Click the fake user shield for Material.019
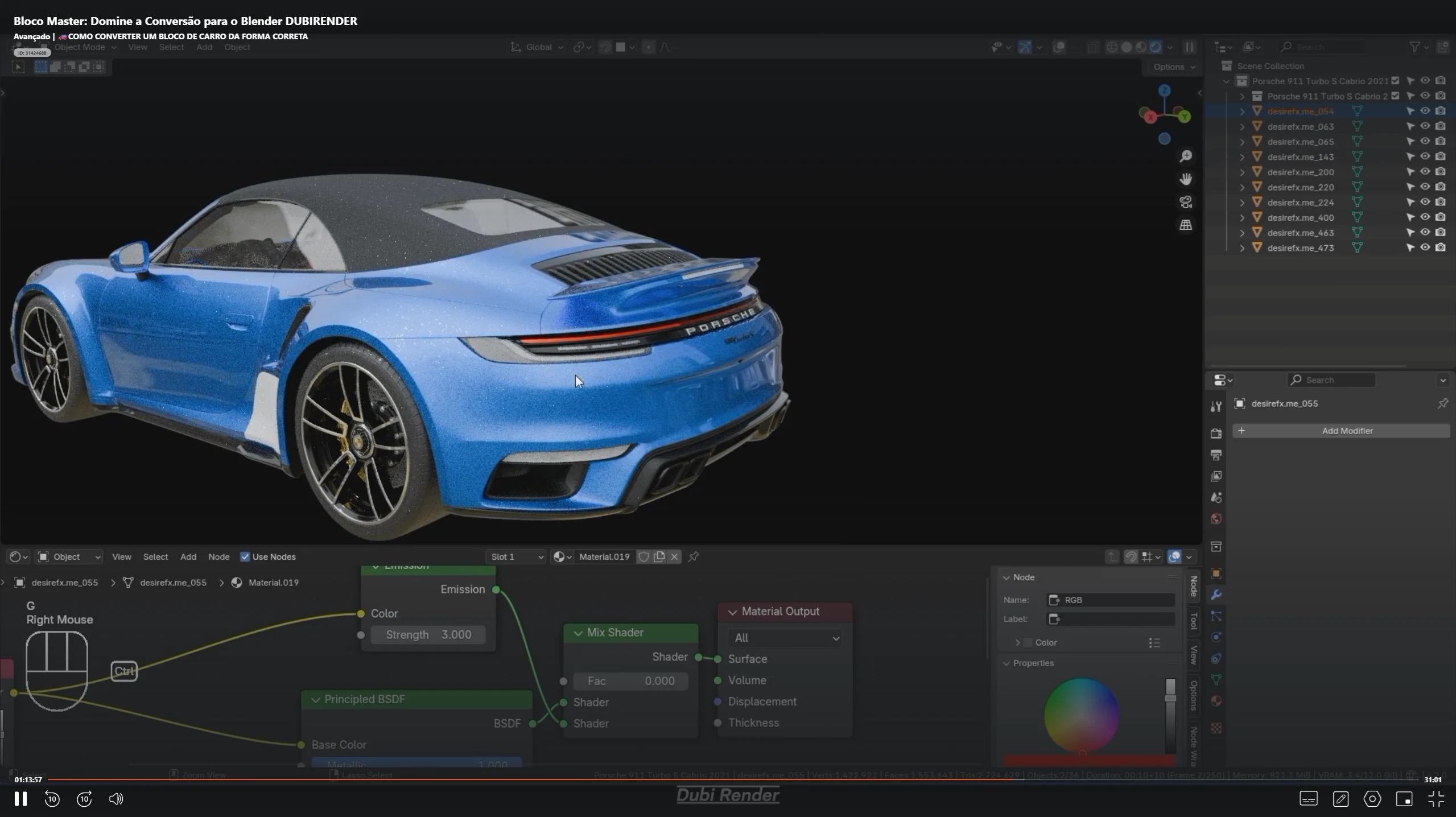Viewport: 1456px width, 817px height. [x=644, y=557]
